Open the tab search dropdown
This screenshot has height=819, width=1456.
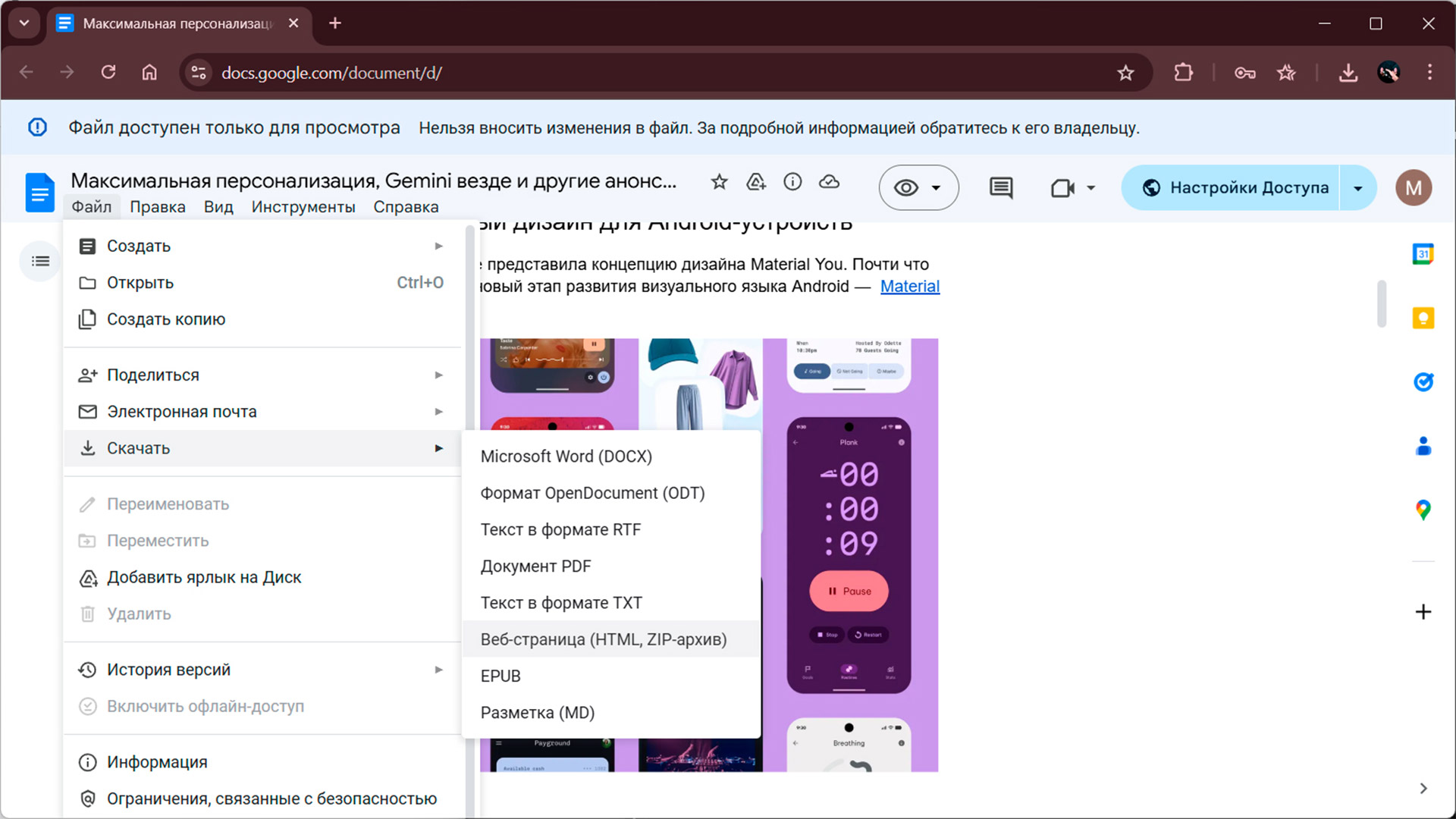[x=24, y=23]
